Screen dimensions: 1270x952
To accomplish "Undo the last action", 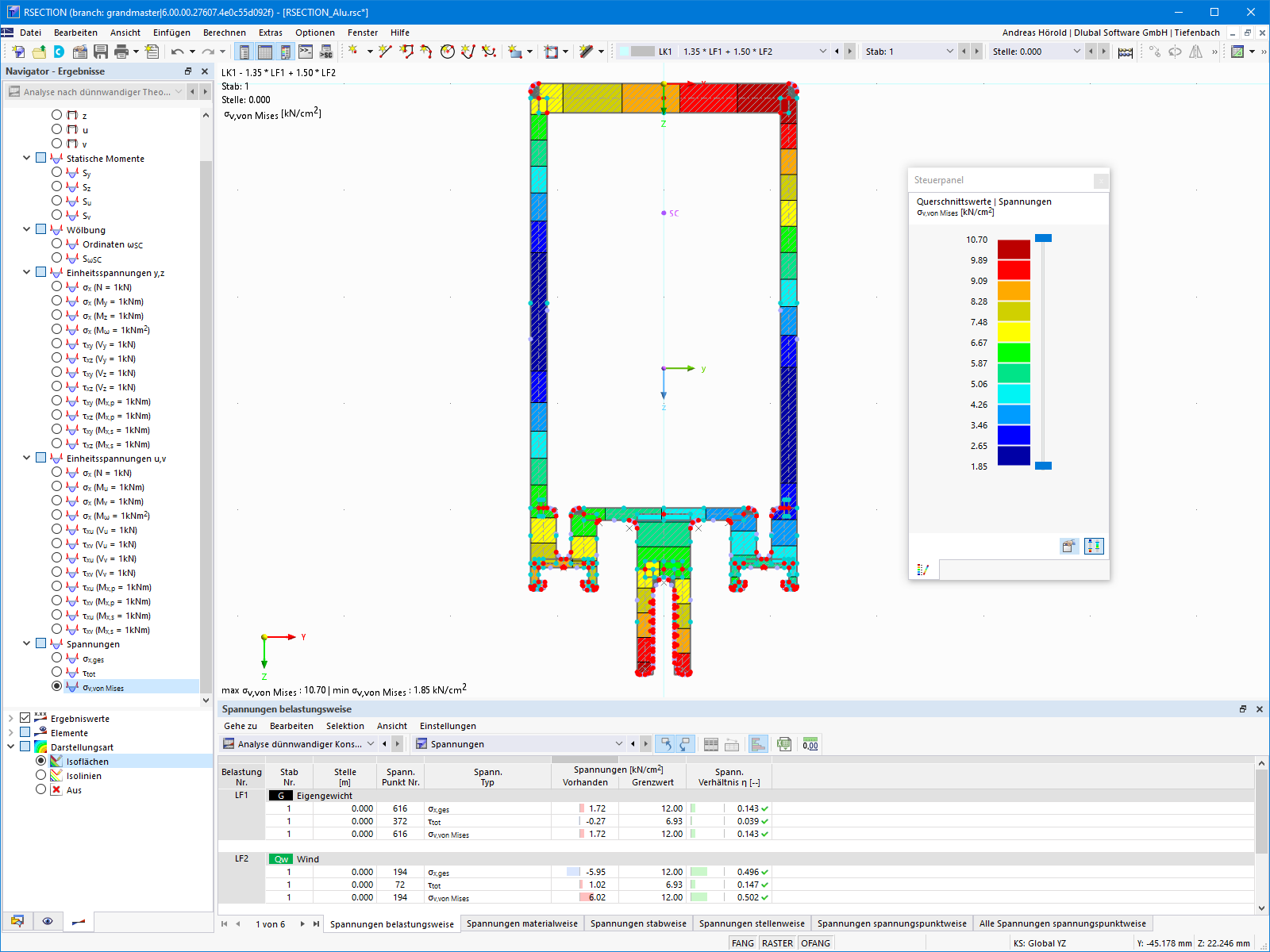I will coord(177,52).
